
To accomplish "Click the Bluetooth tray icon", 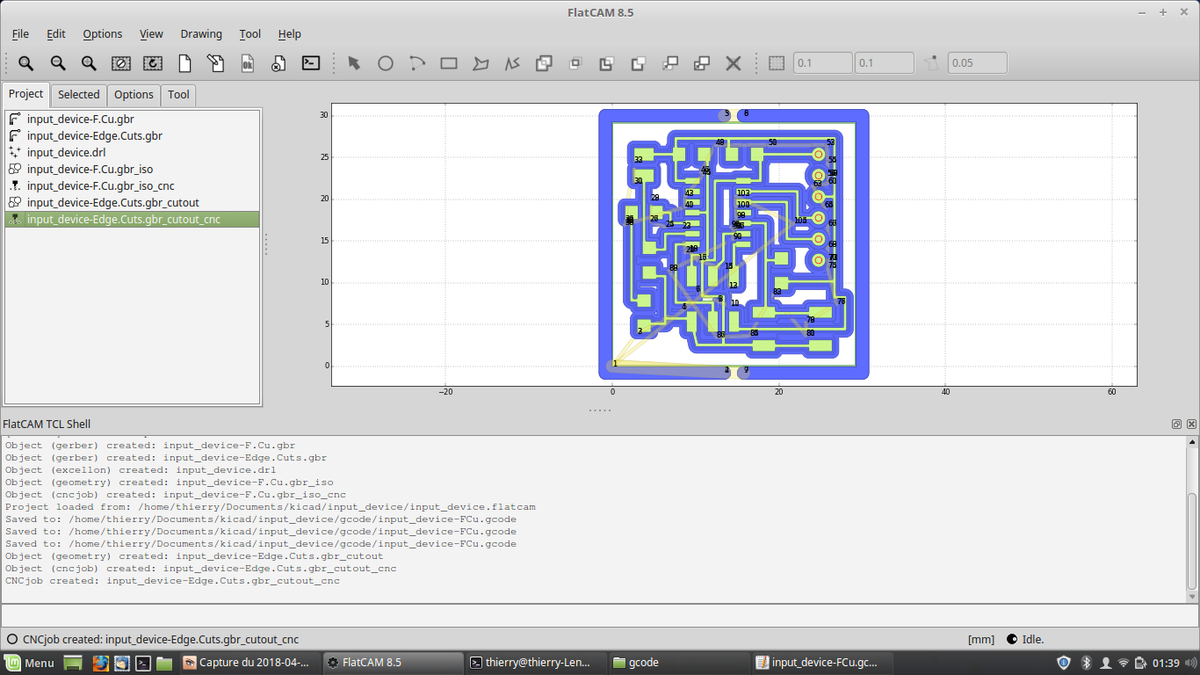I will click(x=1086, y=662).
